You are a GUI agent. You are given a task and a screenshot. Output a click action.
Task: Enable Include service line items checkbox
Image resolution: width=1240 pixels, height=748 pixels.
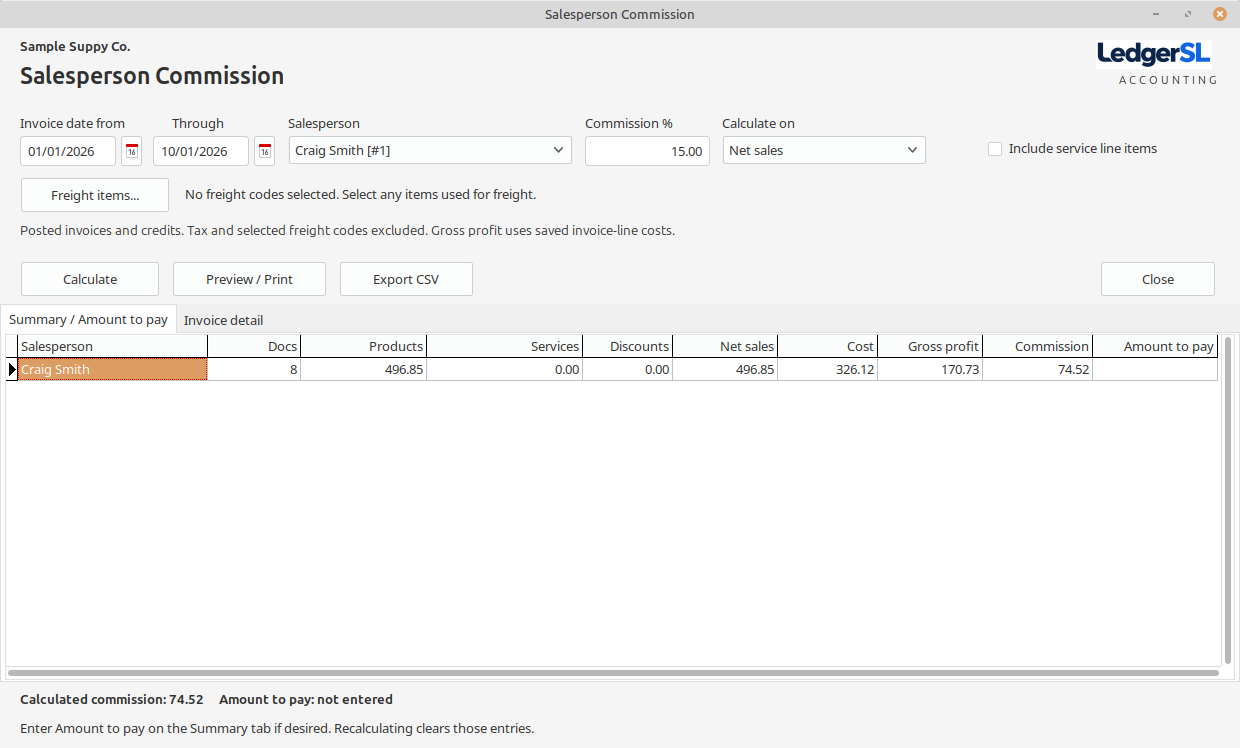[995, 149]
